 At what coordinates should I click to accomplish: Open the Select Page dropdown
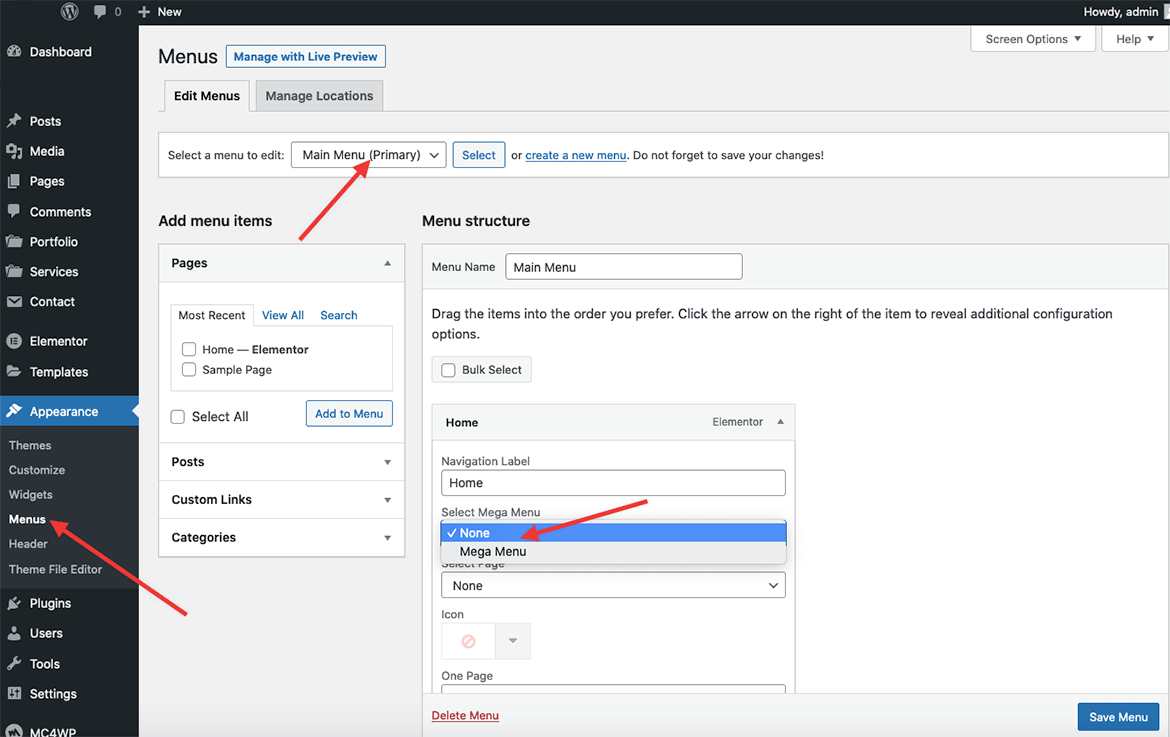pos(613,585)
